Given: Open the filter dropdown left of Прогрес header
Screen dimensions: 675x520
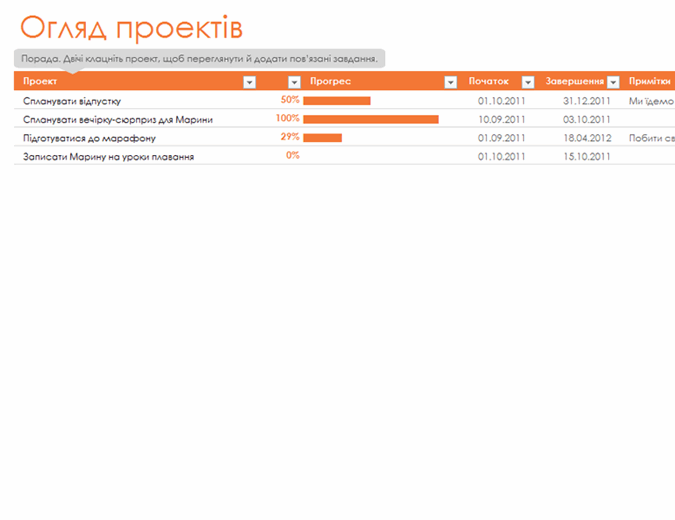Looking at the screenshot, I should [294, 82].
